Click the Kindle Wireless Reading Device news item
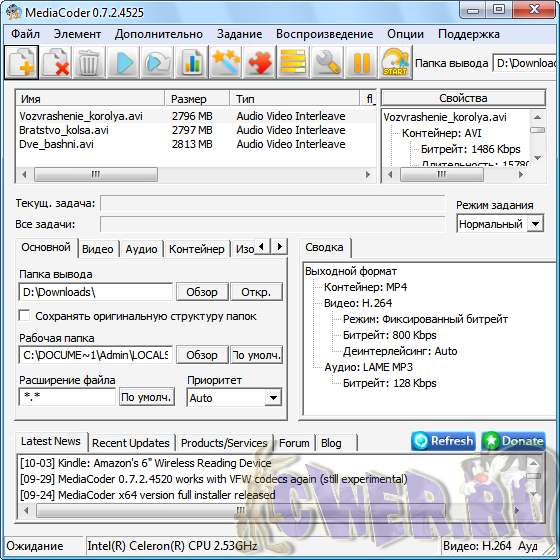Viewport: 560px width, 560px height. (x=146, y=463)
